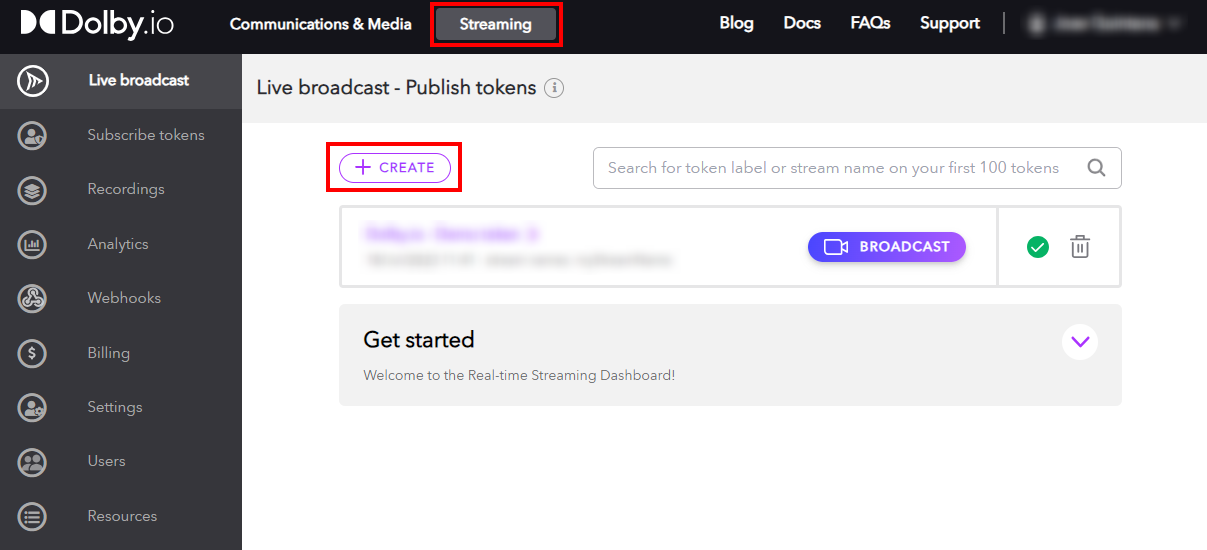Click the Recordings stack icon
The image size is (1207, 550).
click(33, 190)
